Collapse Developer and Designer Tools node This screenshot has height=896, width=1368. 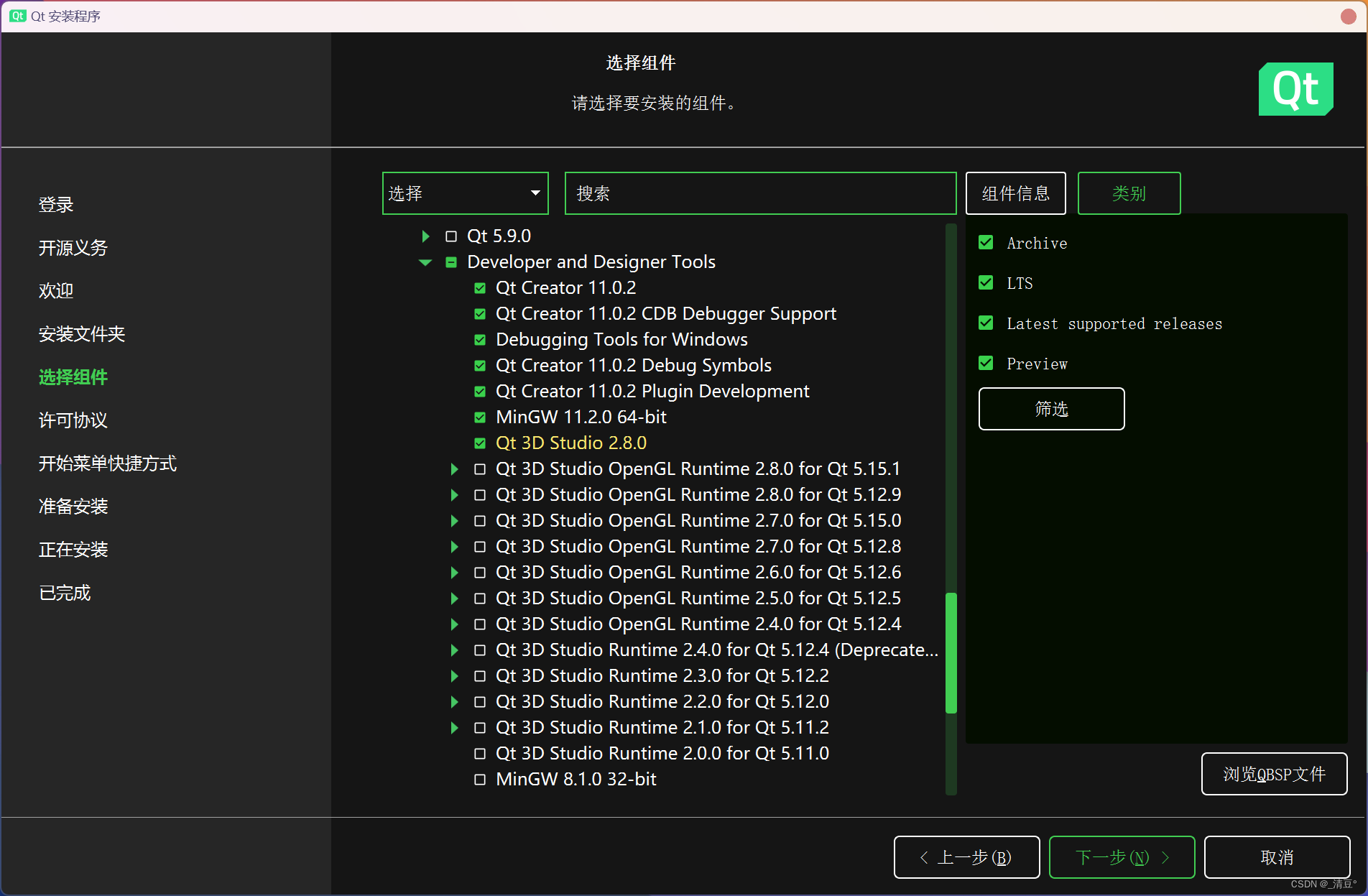coord(425,262)
